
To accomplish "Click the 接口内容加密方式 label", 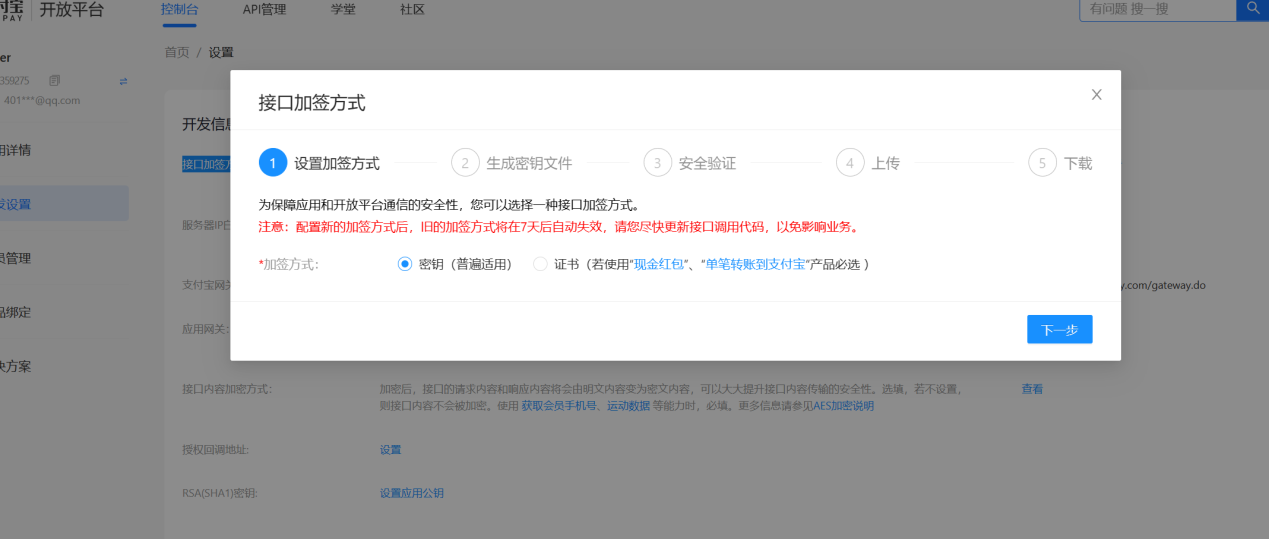I will tap(227, 389).
